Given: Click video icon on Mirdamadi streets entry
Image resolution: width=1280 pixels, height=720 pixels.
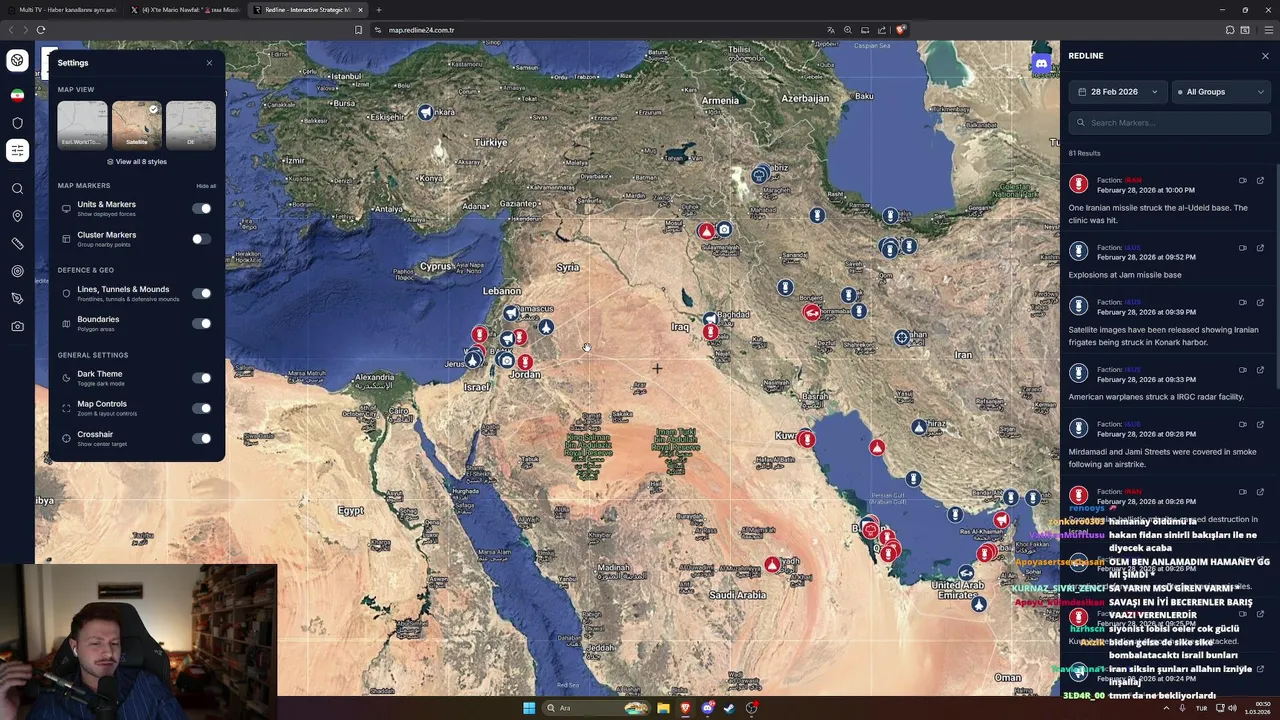Looking at the screenshot, I should (1242, 425).
